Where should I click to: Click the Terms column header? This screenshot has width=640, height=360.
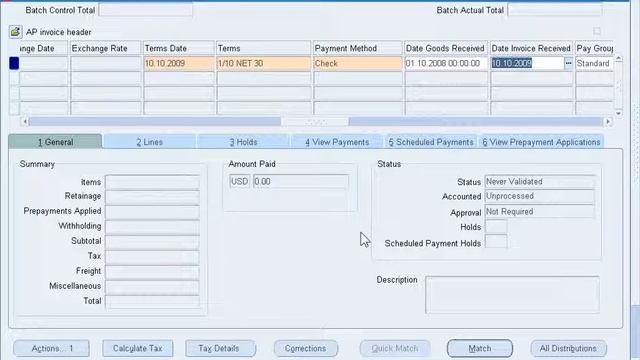pyautogui.click(x=263, y=48)
